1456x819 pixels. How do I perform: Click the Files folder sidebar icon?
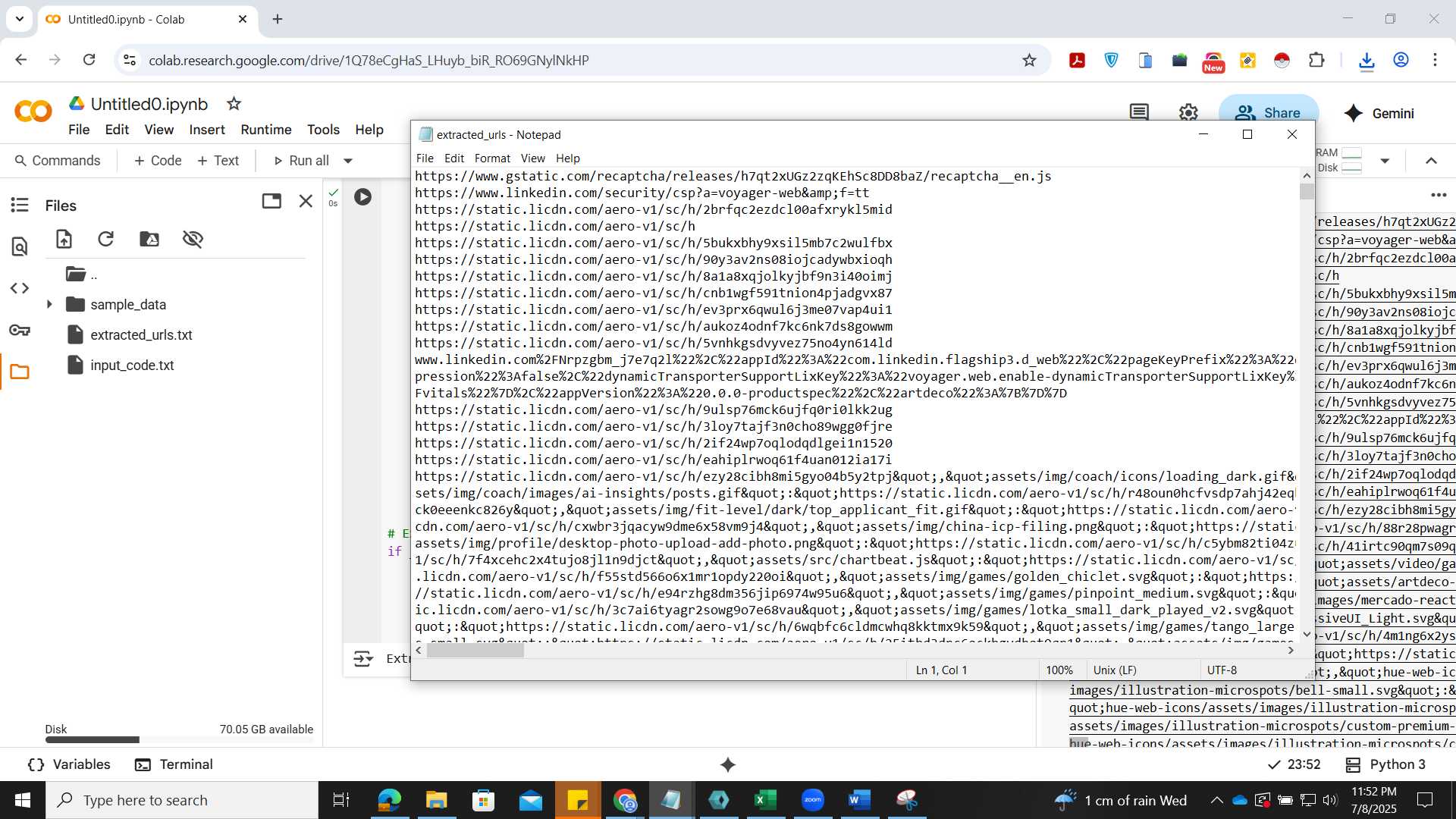(x=20, y=372)
